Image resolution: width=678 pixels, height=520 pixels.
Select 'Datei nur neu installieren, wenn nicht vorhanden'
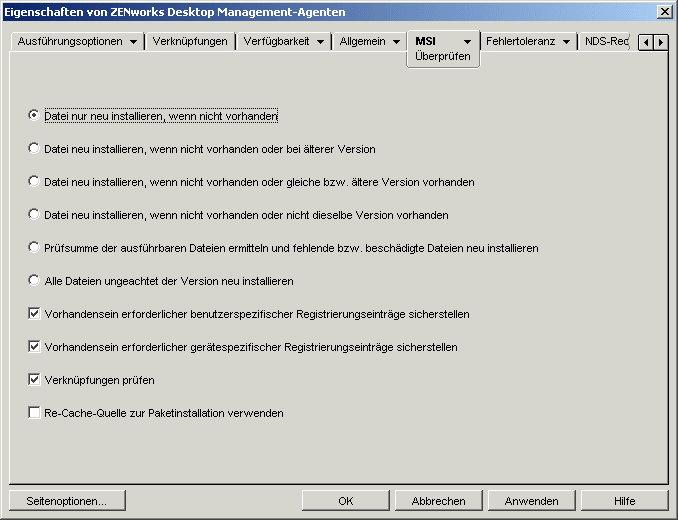tap(34, 115)
